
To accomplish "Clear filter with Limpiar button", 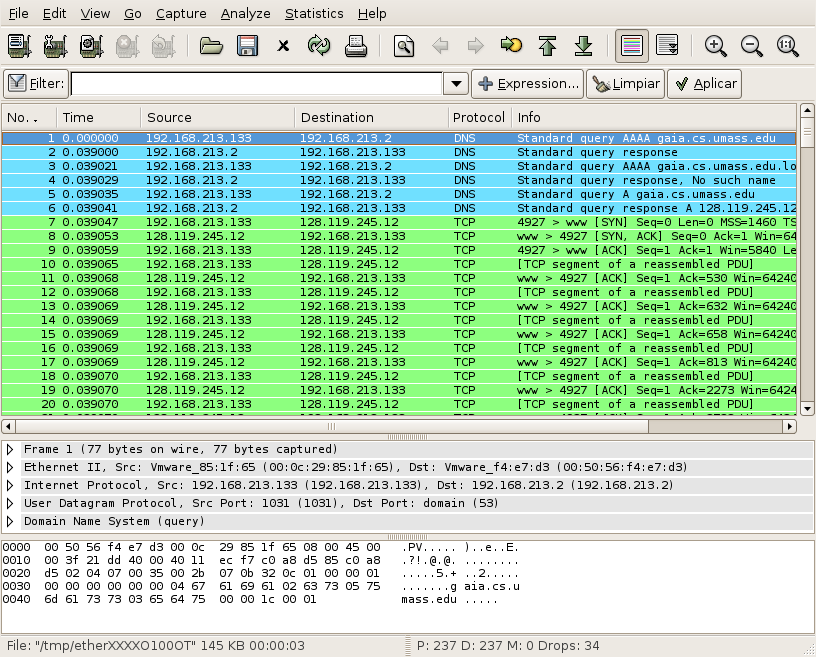I will (626, 84).
